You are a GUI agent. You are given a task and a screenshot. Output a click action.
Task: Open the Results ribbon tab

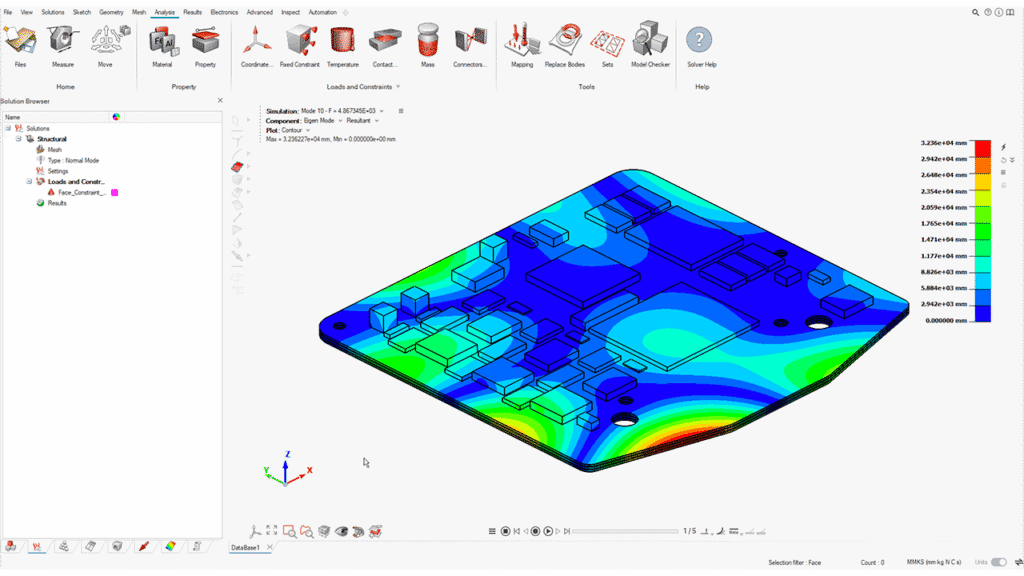pos(192,12)
